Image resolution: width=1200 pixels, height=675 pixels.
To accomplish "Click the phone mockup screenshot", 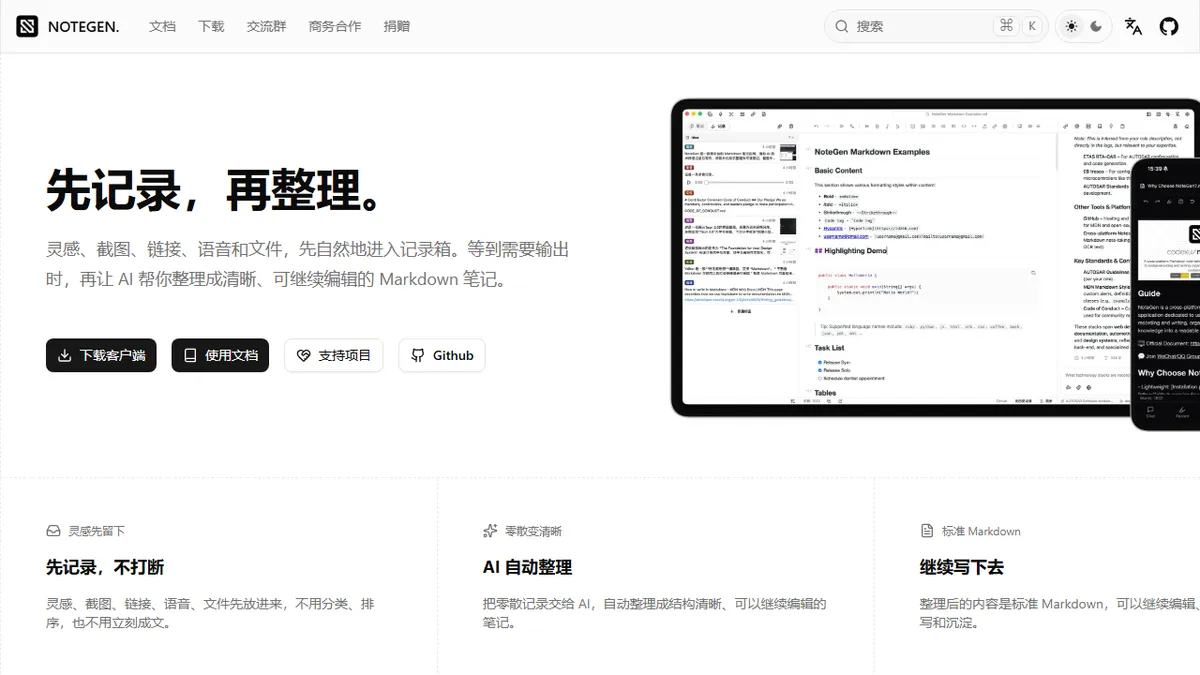I will [x=1166, y=292].
